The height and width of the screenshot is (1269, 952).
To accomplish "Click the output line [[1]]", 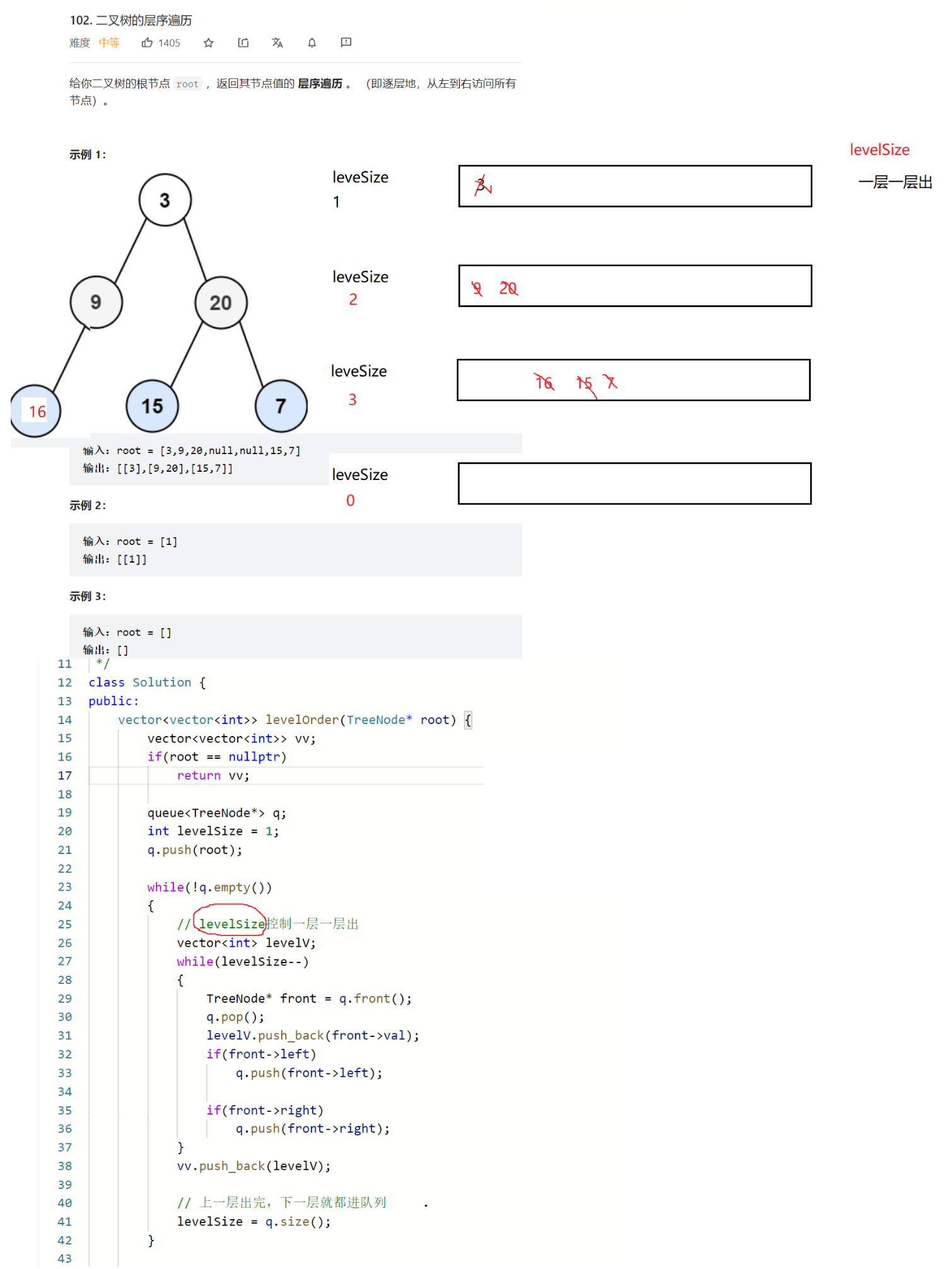I will point(115,559).
